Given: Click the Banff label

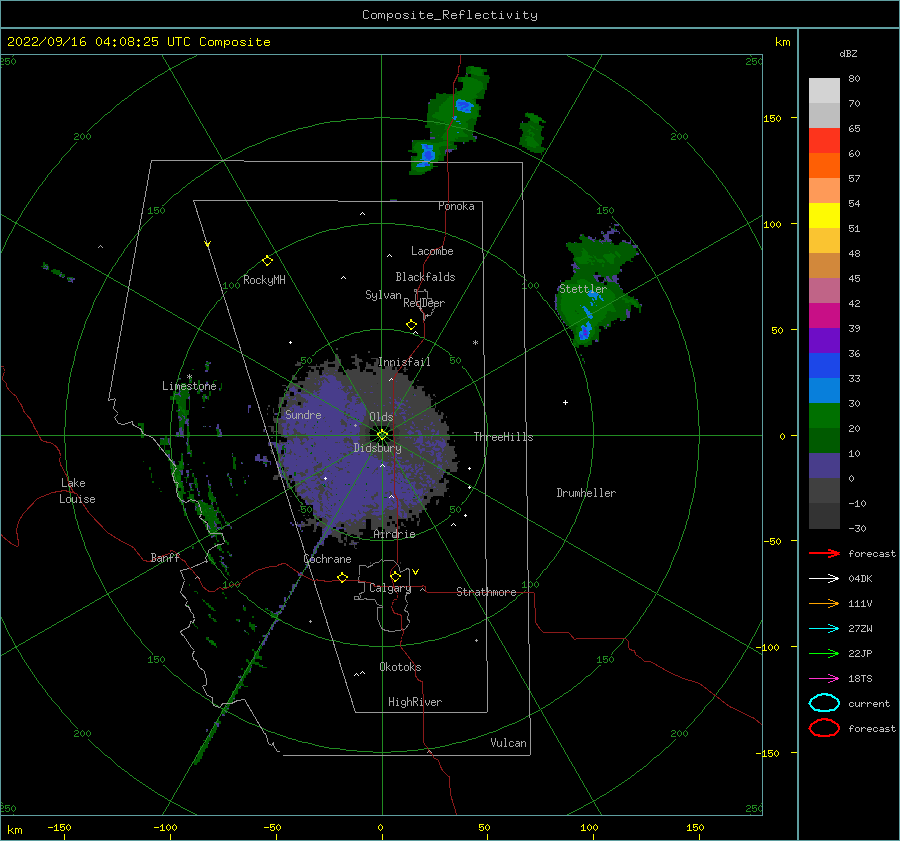Looking at the screenshot, I should pos(165,557).
